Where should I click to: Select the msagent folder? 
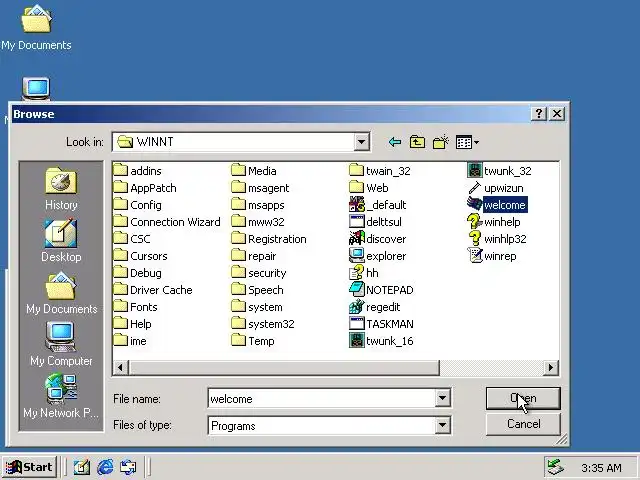(x=260, y=188)
